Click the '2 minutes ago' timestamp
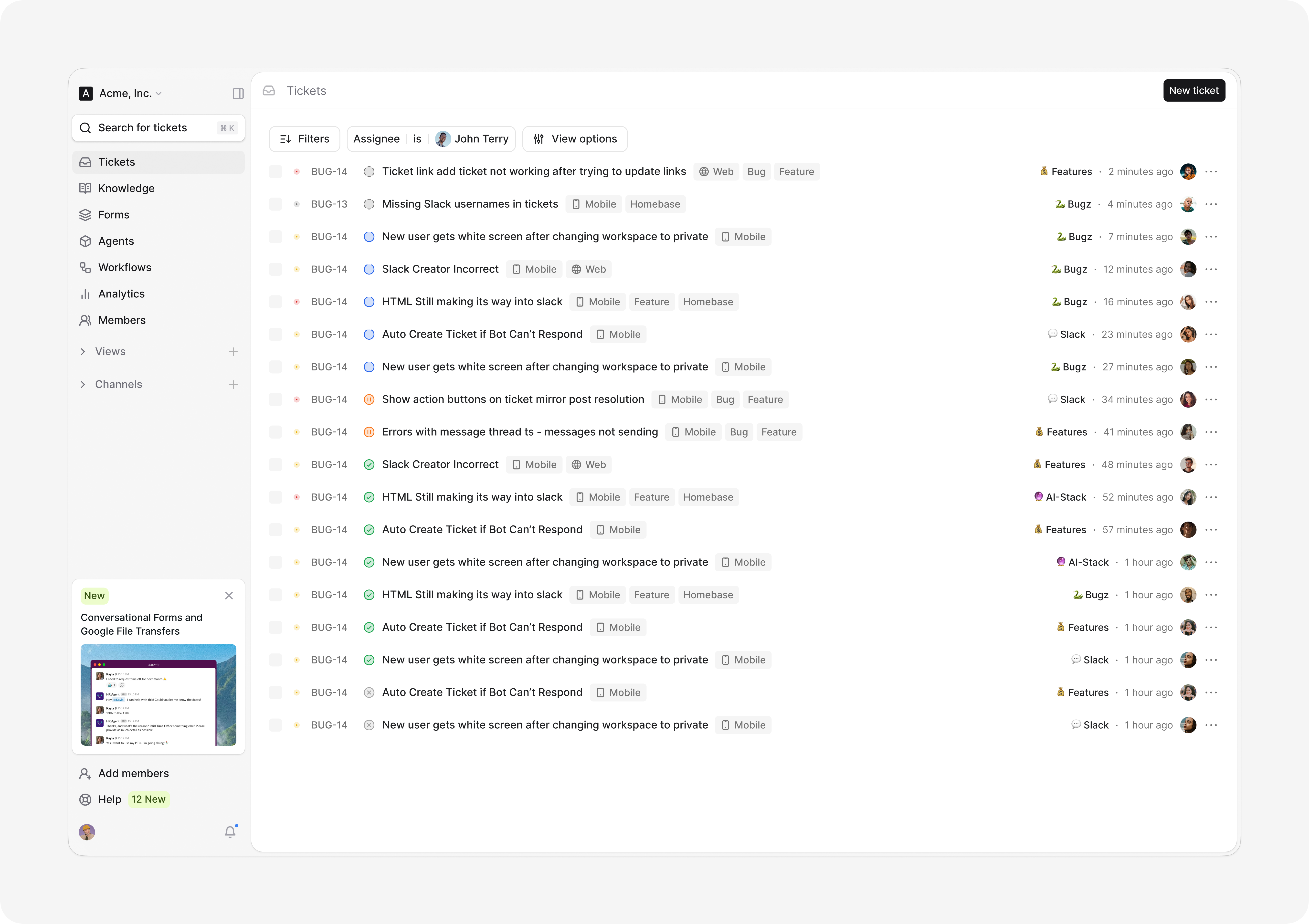1309x924 pixels. pyautogui.click(x=1140, y=172)
